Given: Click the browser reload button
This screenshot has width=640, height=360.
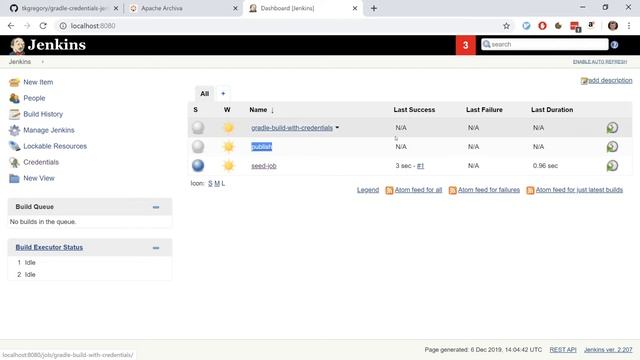Looking at the screenshot, I should (x=43, y=26).
